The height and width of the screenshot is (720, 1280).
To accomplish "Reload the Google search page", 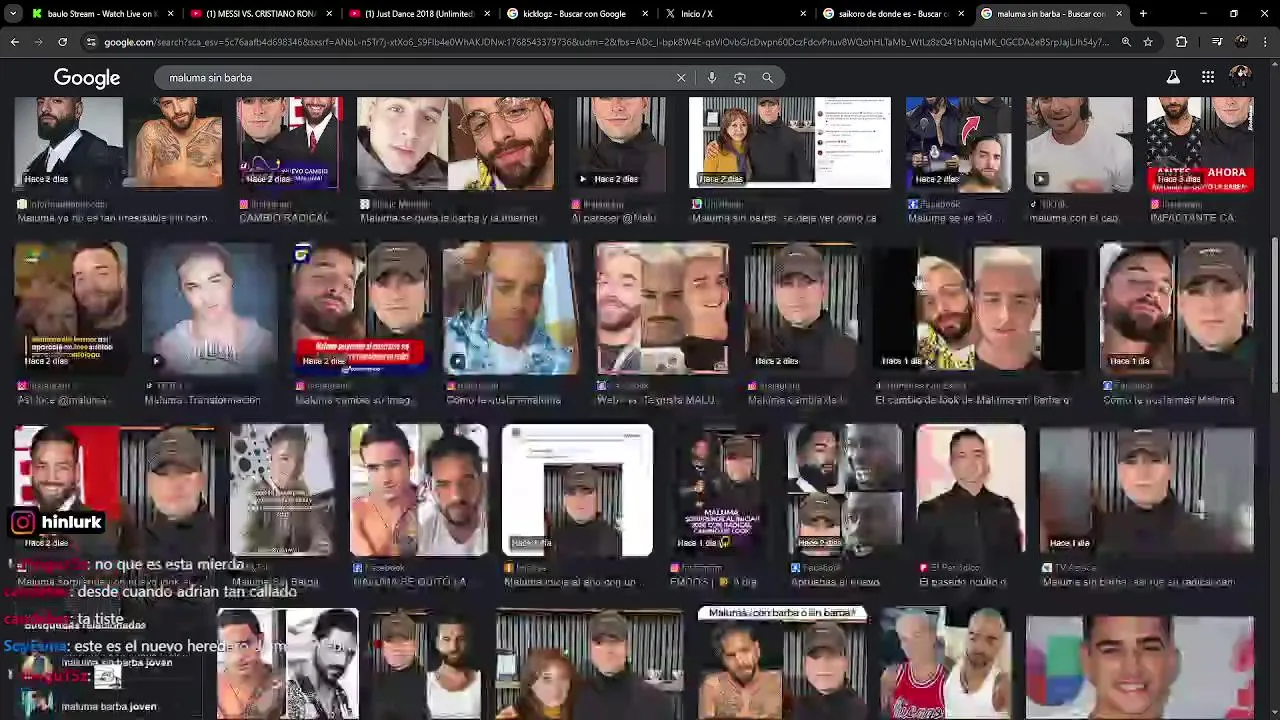I will pyautogui.click(x=62, y=42).
